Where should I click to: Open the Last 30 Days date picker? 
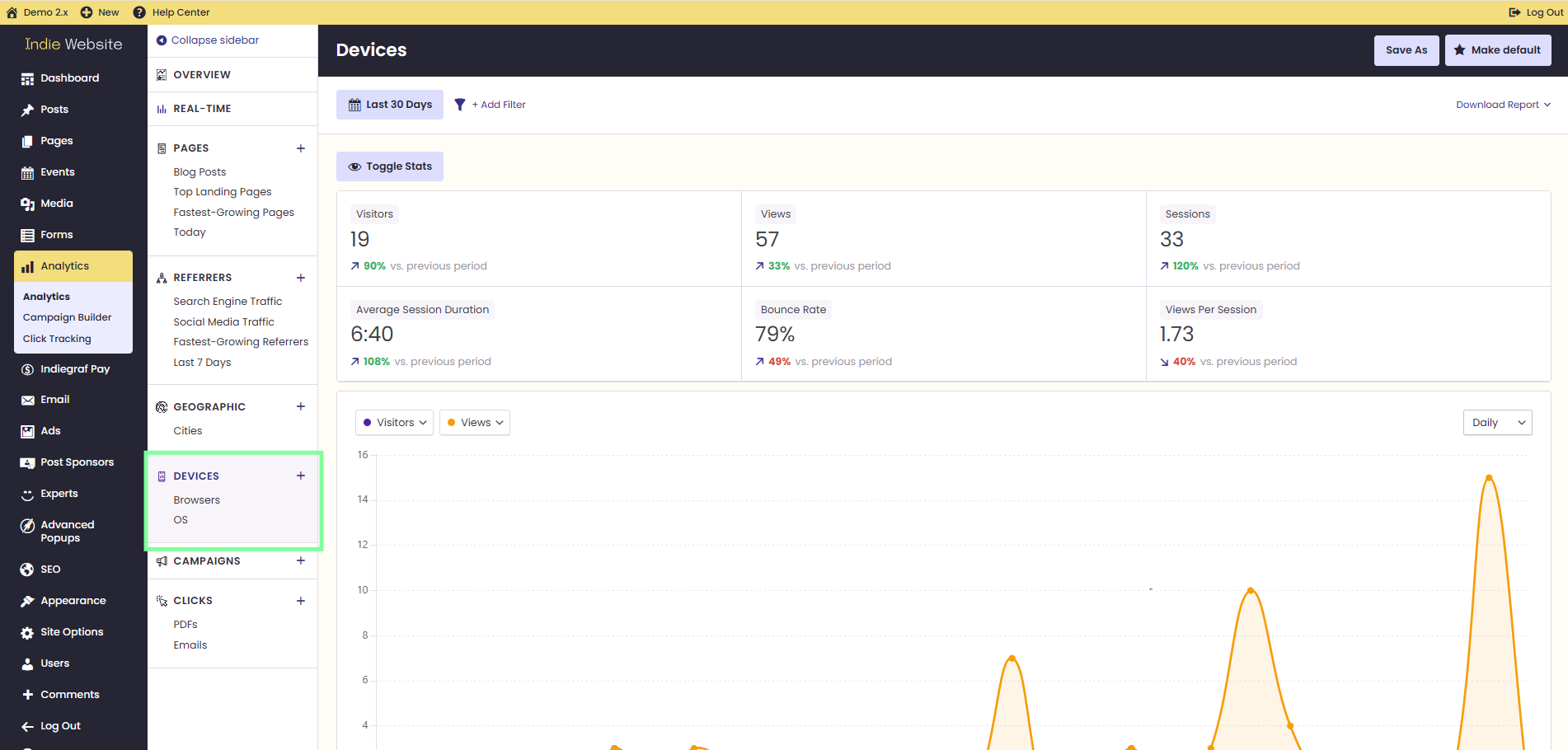point(390,105)
